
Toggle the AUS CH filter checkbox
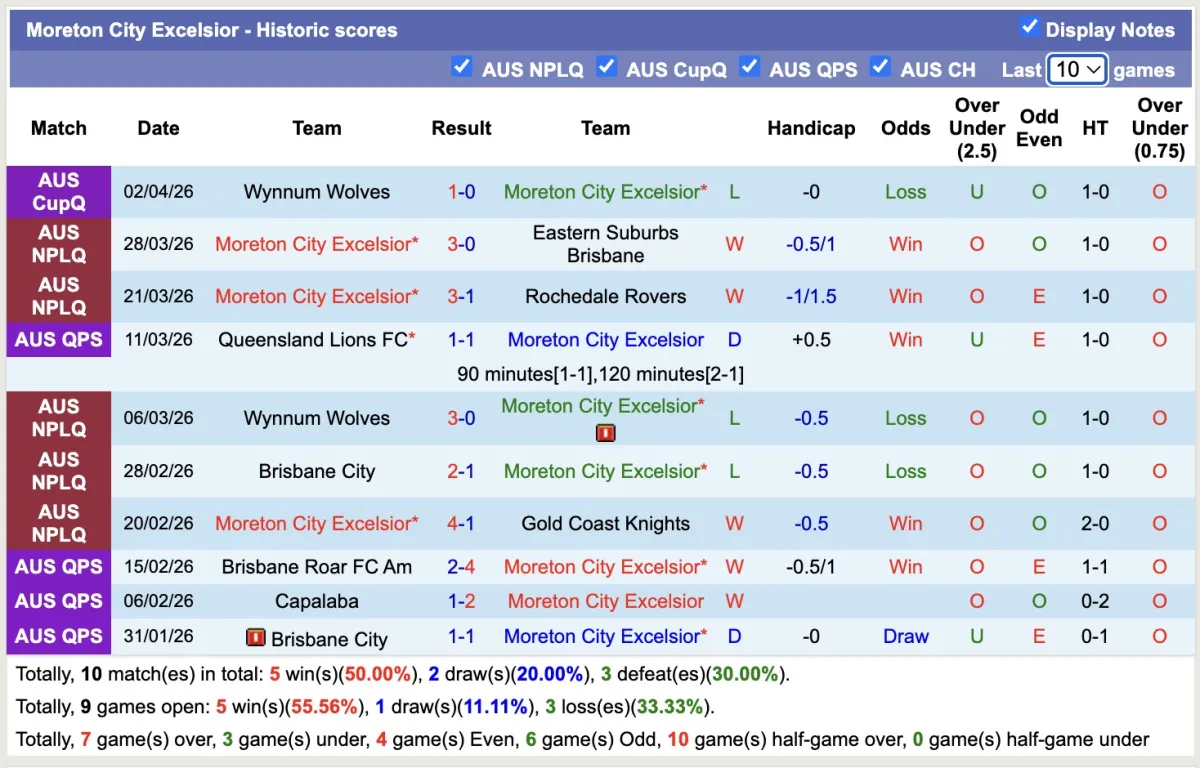pyautogui.click(x=880, y=67)
